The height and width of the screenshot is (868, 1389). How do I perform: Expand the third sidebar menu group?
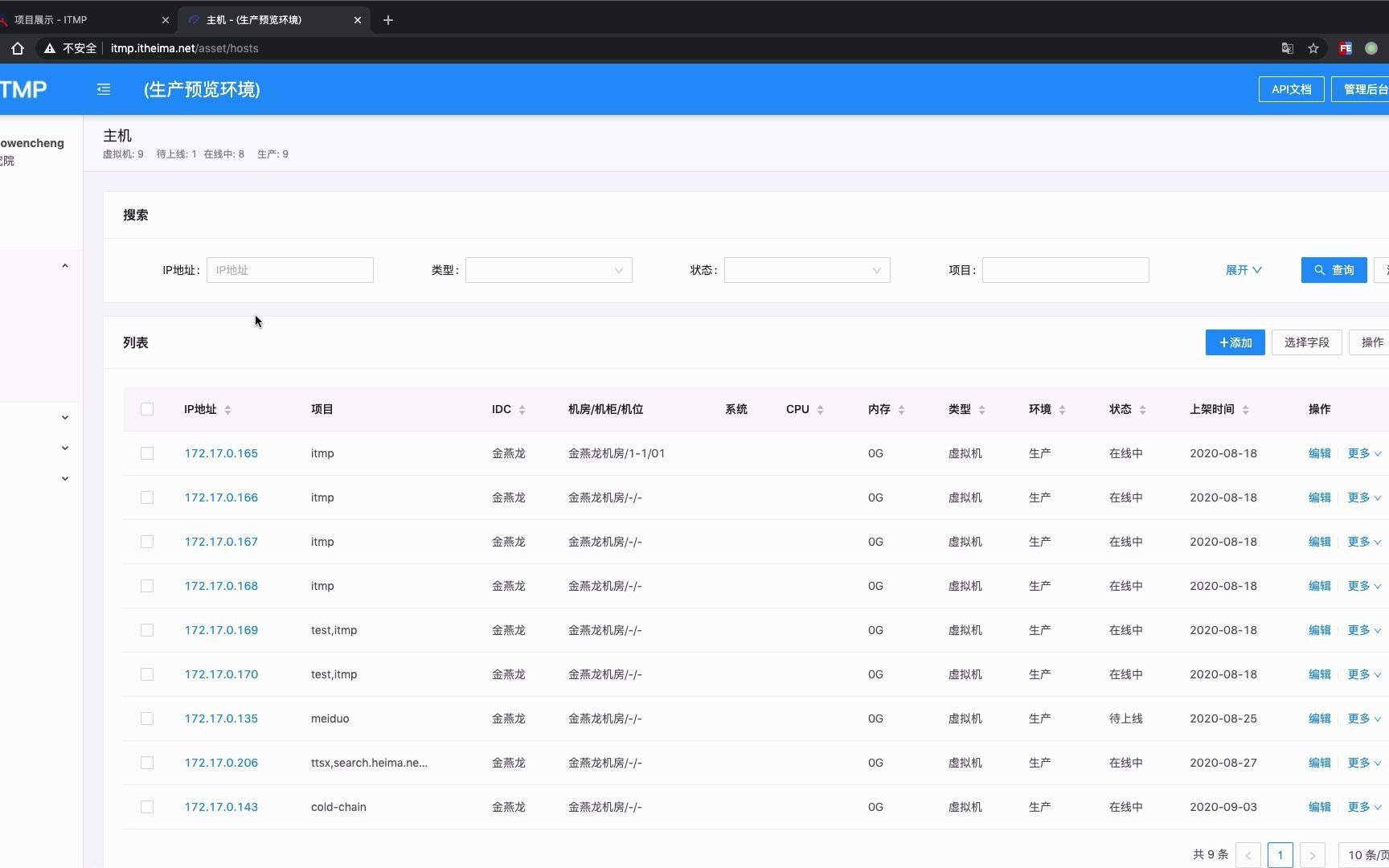[x=65, y=448]
